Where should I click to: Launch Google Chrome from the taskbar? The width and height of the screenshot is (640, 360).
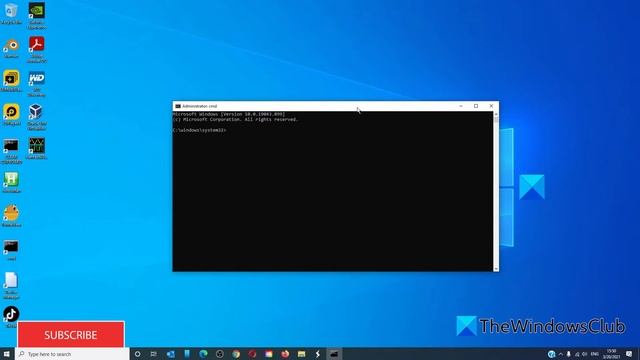coord(236,354)
